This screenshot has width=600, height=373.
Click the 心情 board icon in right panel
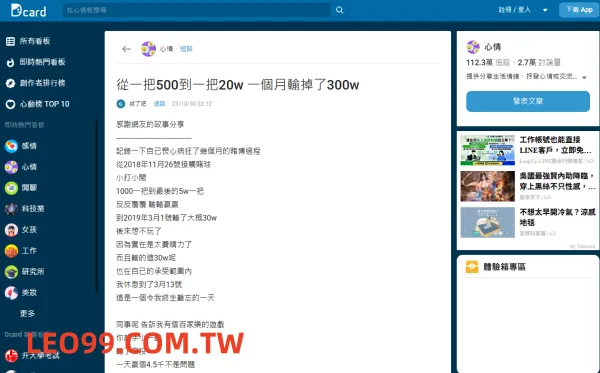pos(473,47)
